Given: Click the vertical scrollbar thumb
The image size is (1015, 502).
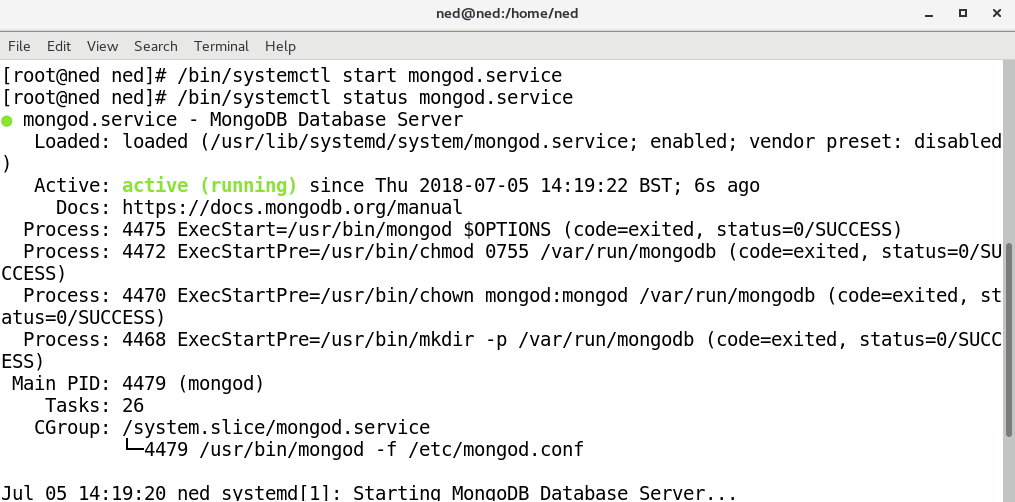Looking at the screenshot, I should [x=1009, y=340].
